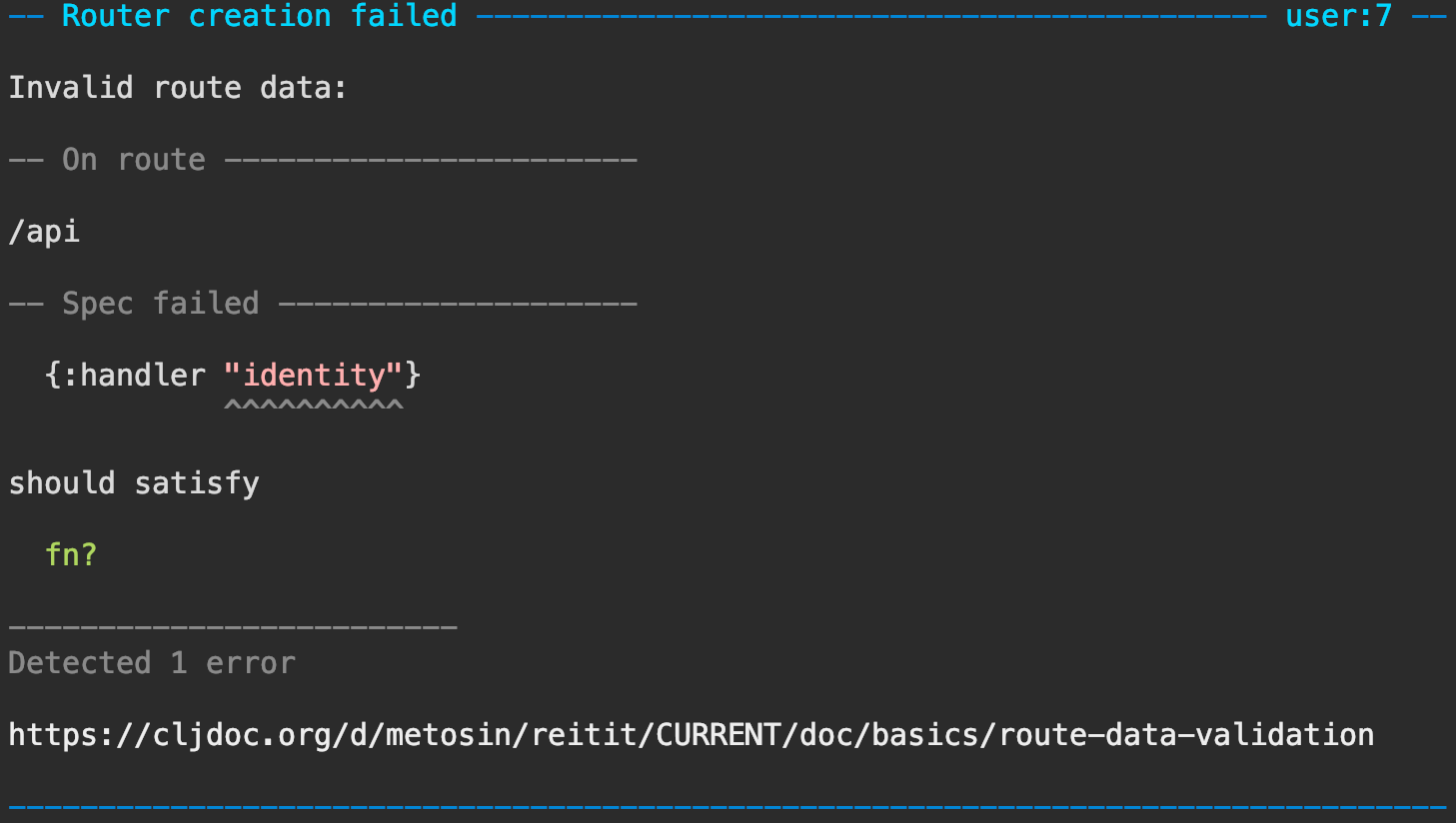Click the blue dashed rule before "user:7"
The width and height of the screenshot is (1456, 823).
coord(870,16)
